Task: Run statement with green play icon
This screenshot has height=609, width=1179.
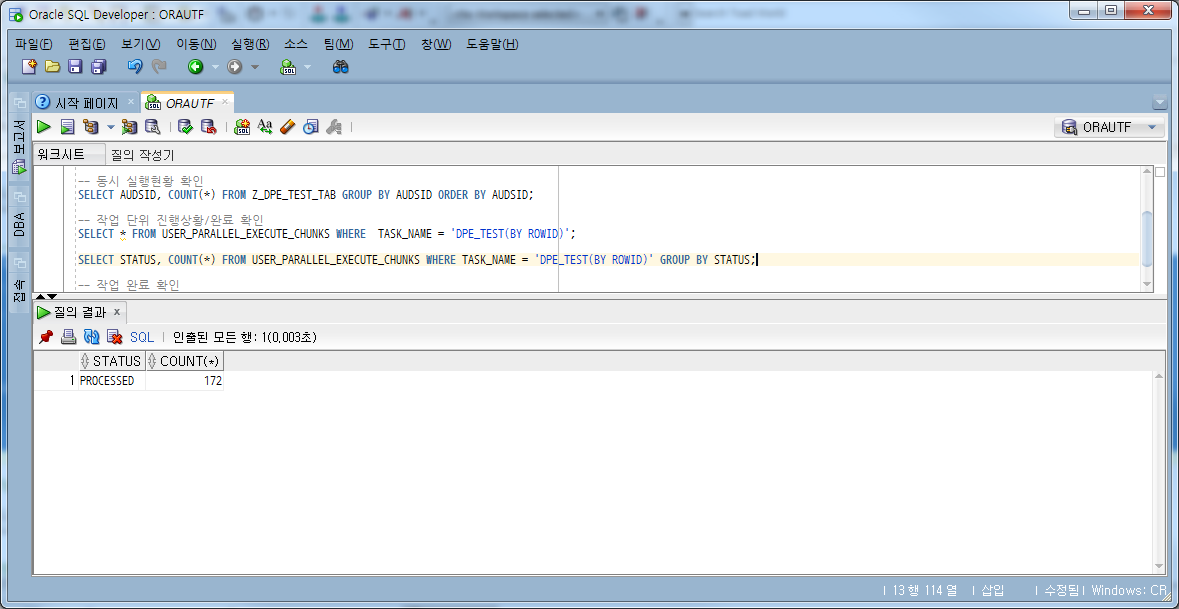Action: pyautogui.click(x=44, y=127)
